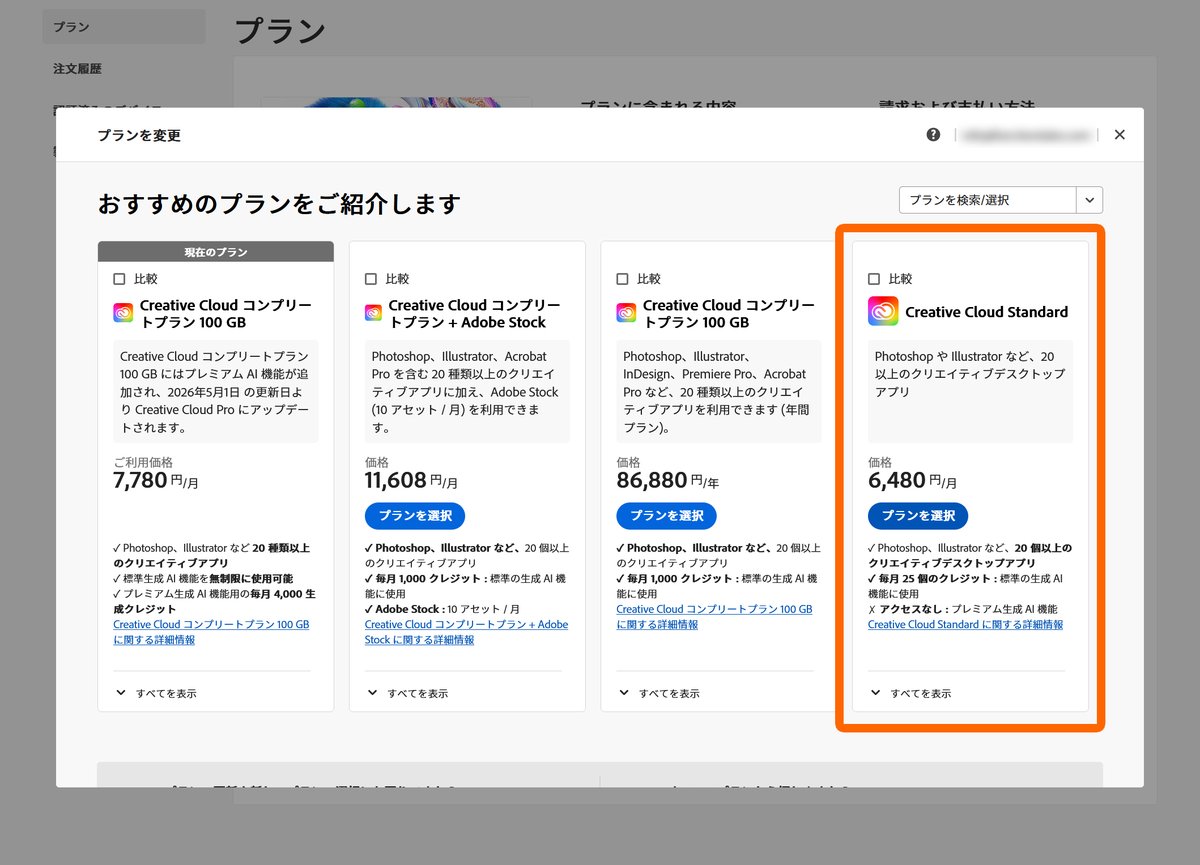Screen dimensions: 1200x865
Task: Click Creative Cloud logo on current plan card
Action: click(x=123, y=313)
